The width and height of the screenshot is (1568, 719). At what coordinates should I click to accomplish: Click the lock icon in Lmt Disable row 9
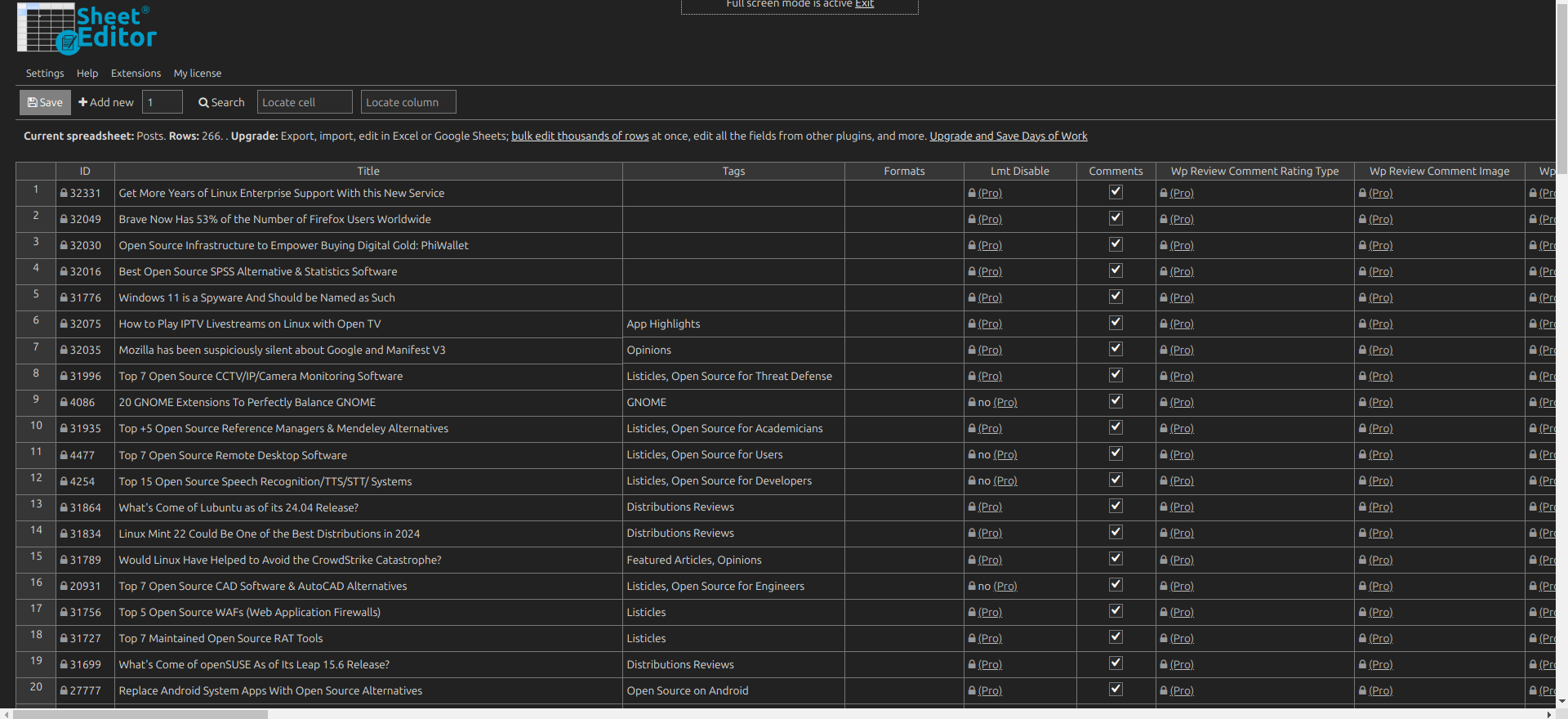coord(972,403)
